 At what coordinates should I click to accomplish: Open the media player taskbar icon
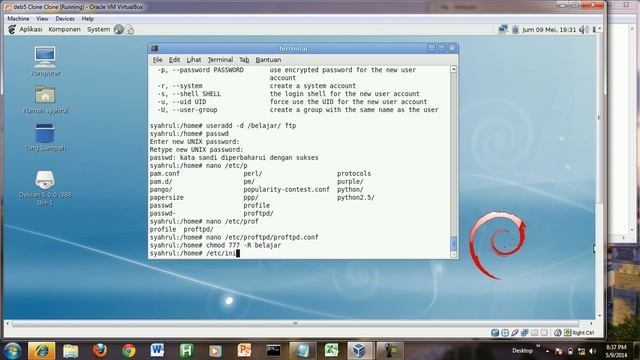[x=215, y=351]
